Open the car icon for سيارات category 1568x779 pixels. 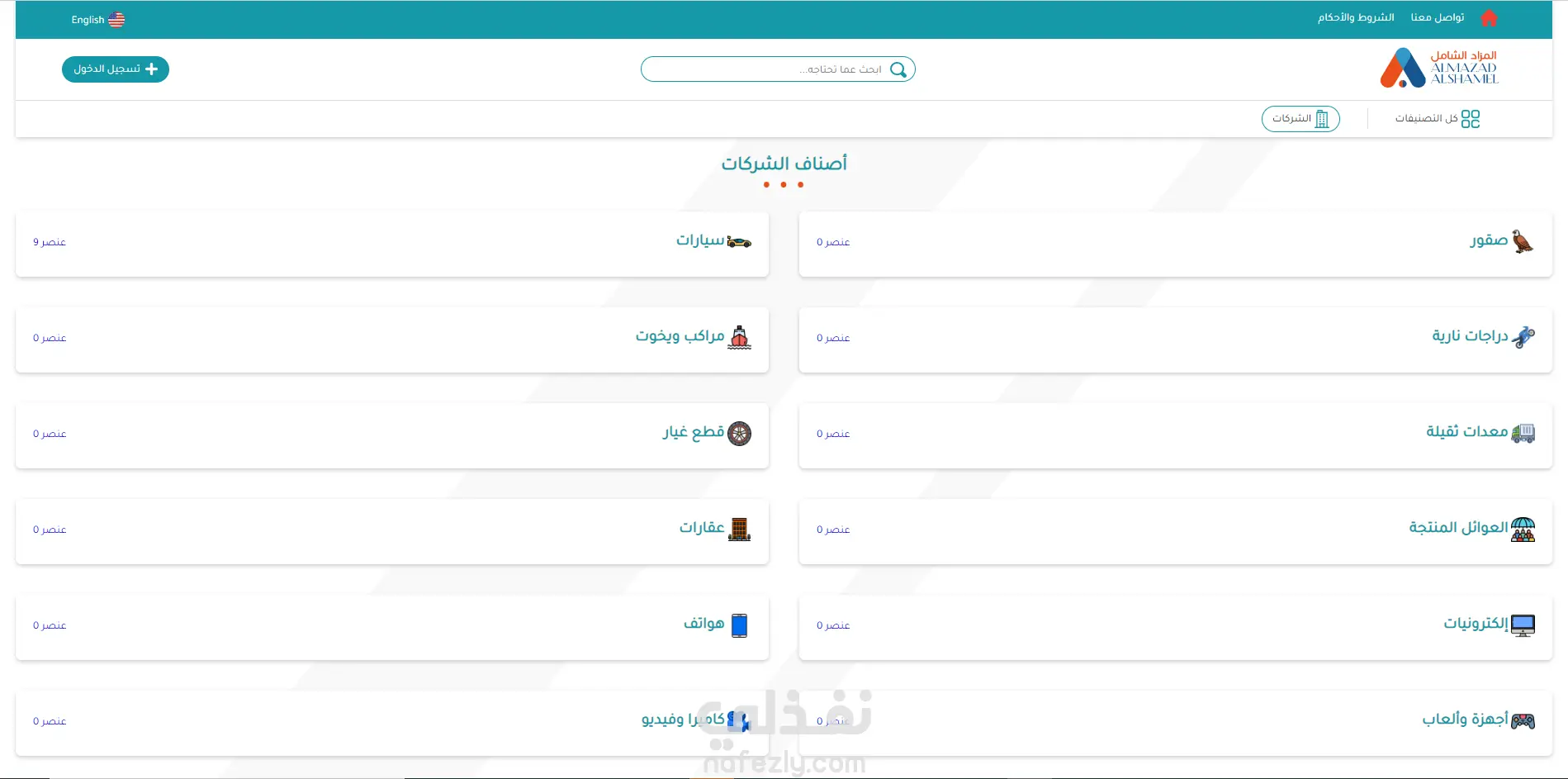739,241
